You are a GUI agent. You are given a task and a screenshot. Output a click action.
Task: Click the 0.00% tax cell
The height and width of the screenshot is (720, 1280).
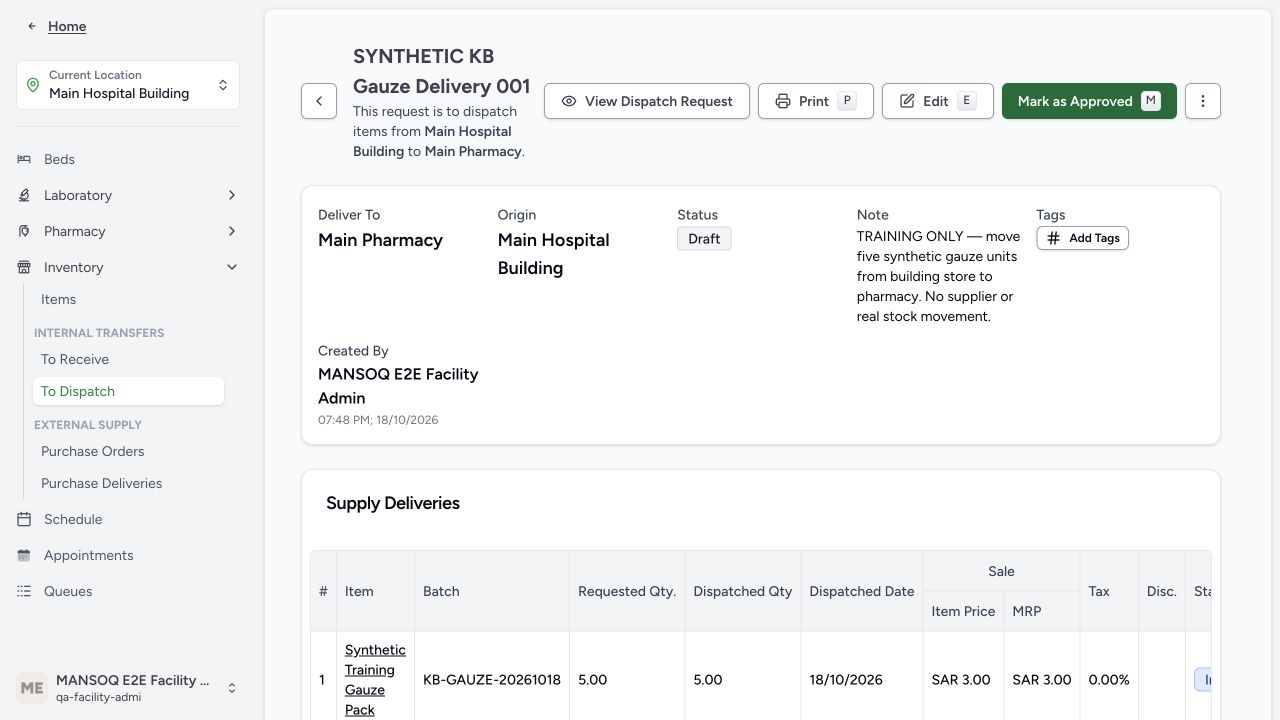click(x=1109, y=680)
